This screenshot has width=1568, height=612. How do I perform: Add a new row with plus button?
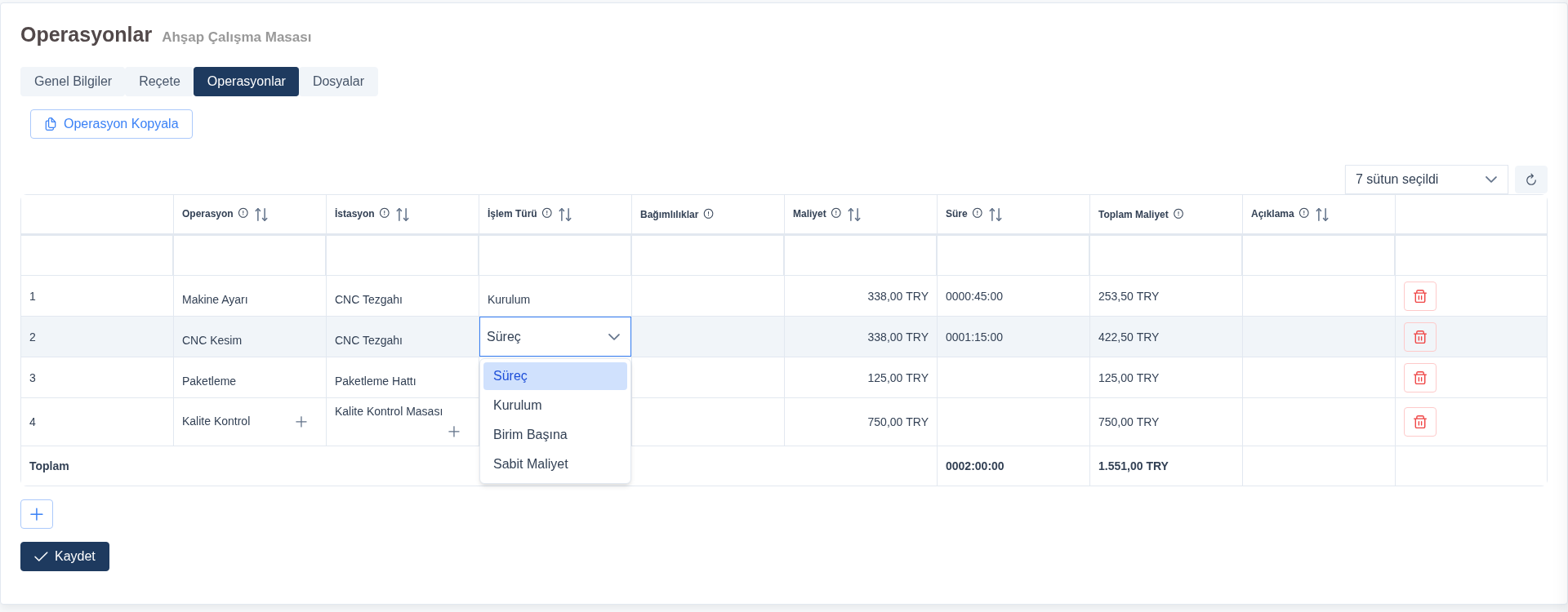(x=37, y=514)
